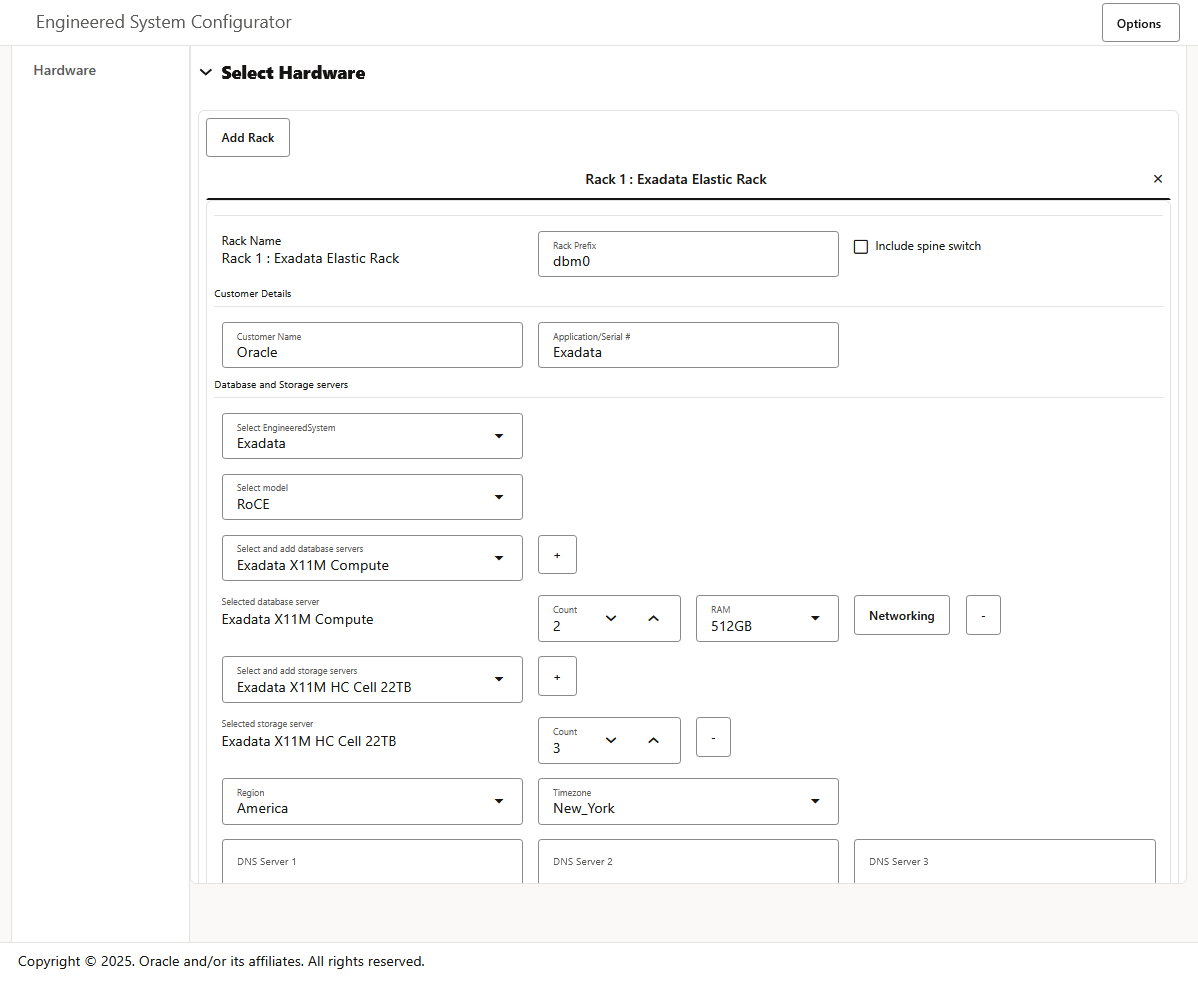Open the Networking settings
1198x985 pixels.
click(x=901, y=615)
